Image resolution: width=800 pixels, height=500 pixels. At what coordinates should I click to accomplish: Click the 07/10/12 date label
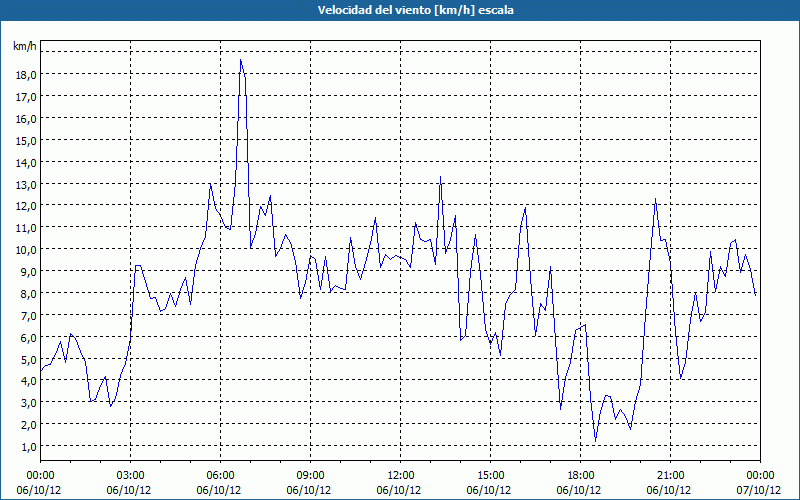click(759, 490)
